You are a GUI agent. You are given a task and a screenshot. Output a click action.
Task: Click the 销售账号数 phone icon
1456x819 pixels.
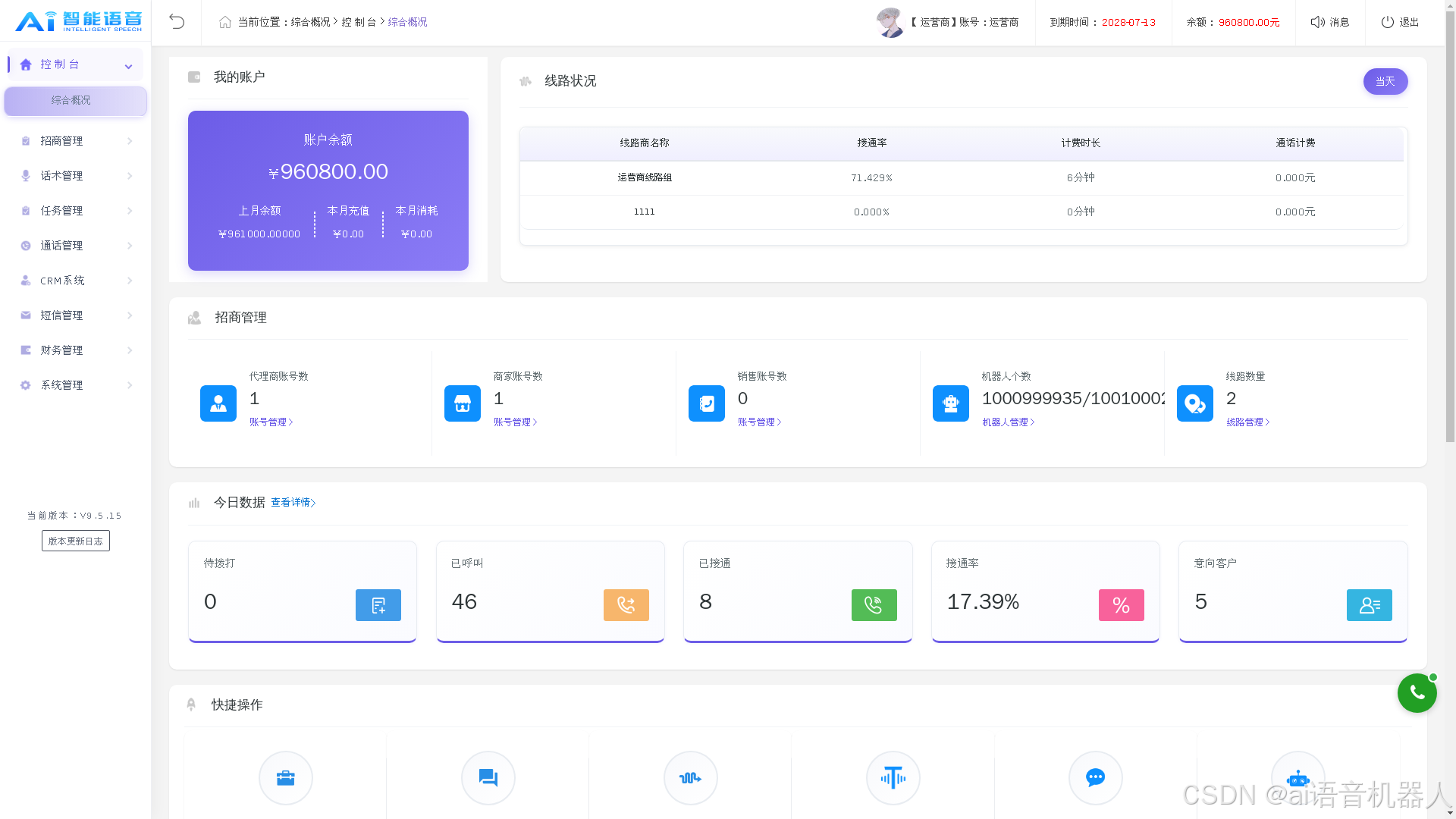(x=707, y=403)
